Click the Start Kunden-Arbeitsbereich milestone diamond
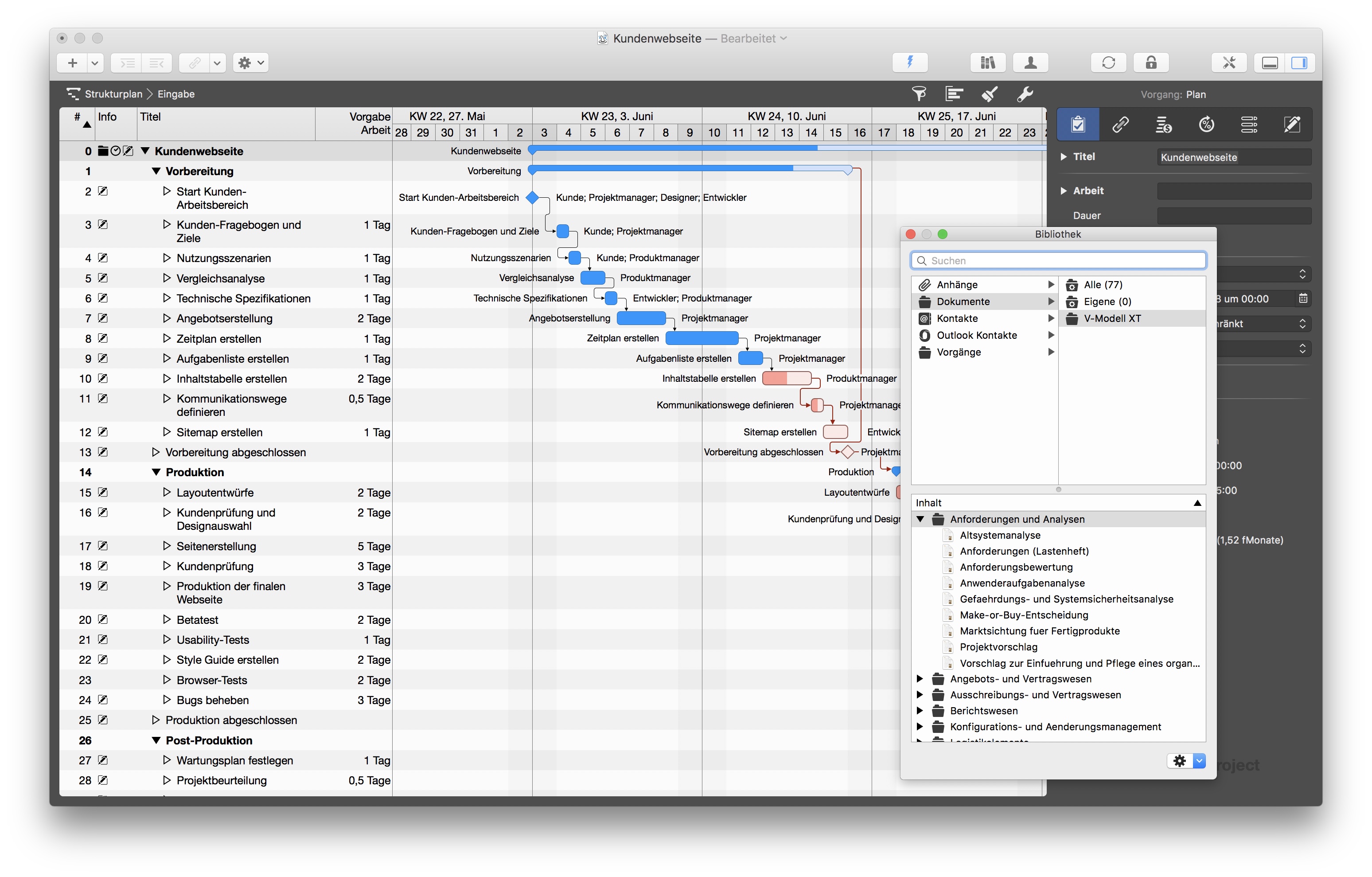1372x877 pixels. coord(532,197)
